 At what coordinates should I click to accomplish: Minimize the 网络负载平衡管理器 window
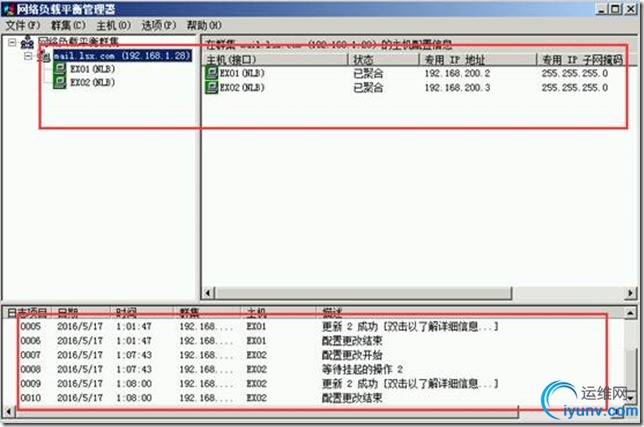point(602,9)
